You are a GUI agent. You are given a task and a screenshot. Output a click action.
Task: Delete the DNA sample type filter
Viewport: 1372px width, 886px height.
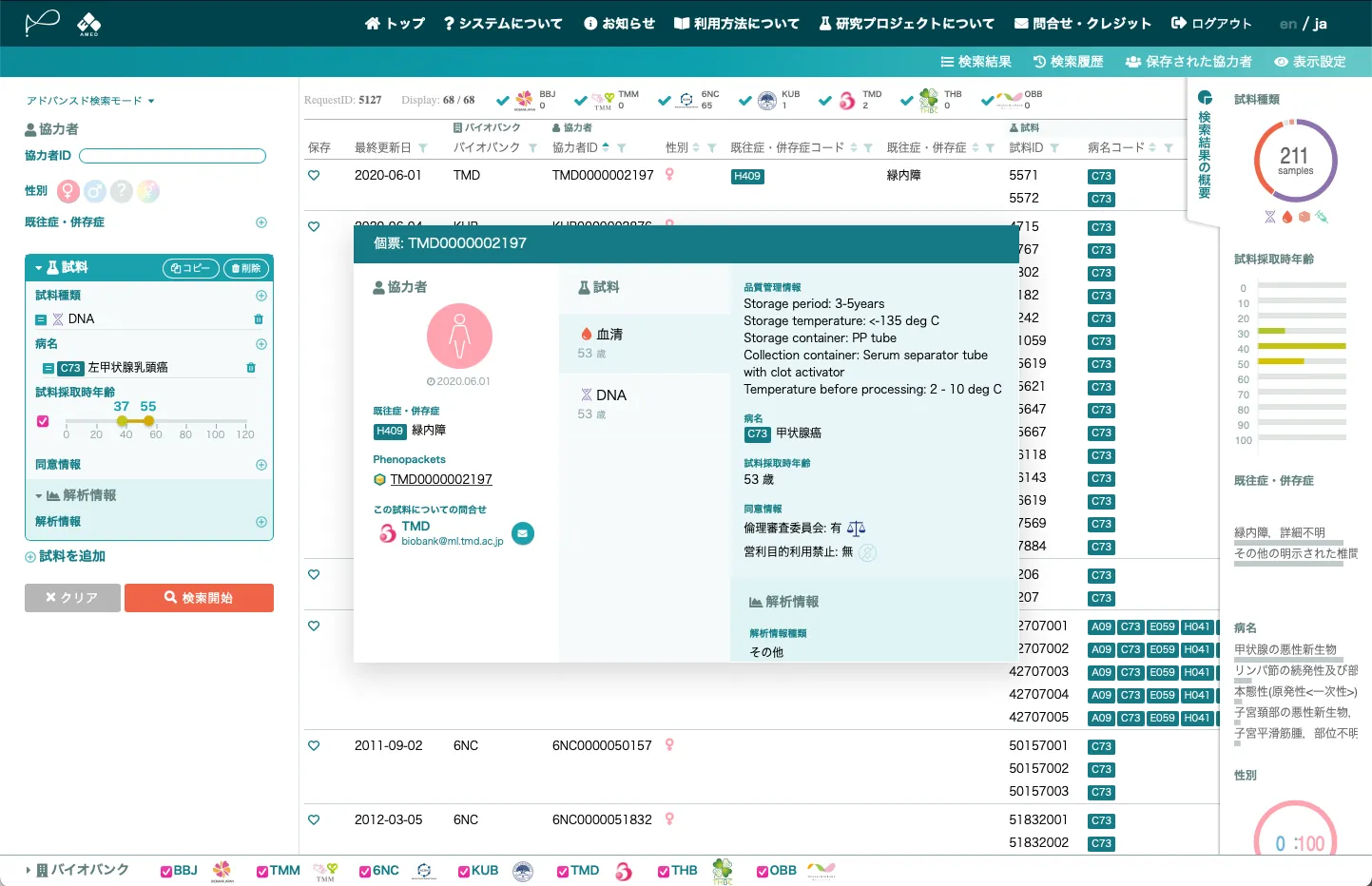click(259, 319)
